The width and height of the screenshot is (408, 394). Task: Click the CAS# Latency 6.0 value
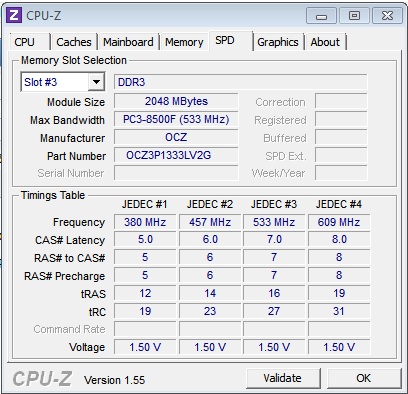(x=210, y=239)
